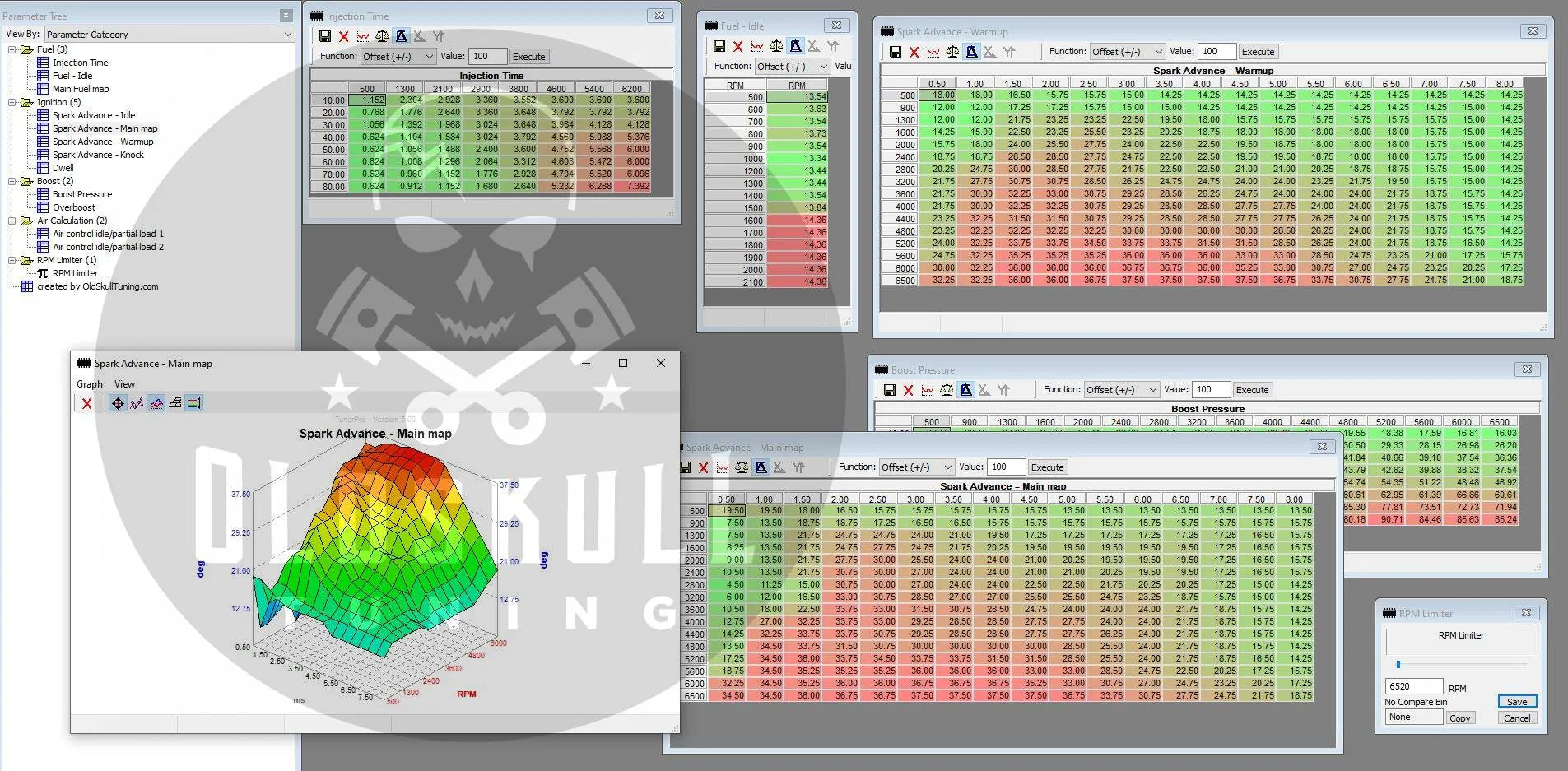The height and width of the screenshot is (771, 1568).
Task: Click Save button in RPM Limiter dialog
Action: pos(1516,702)
